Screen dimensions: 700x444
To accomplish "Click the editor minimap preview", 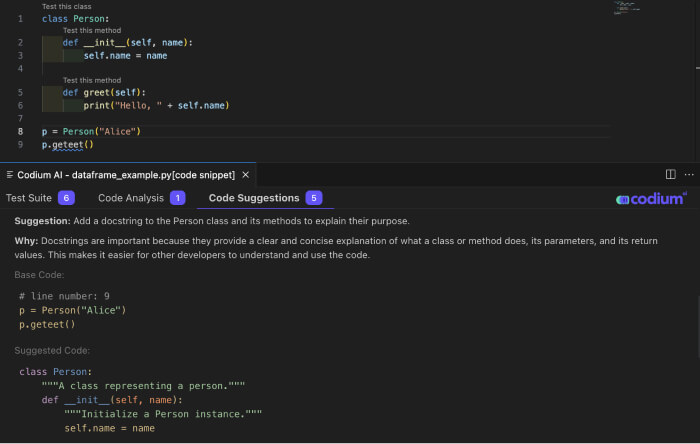I will (x=626, y=8).
